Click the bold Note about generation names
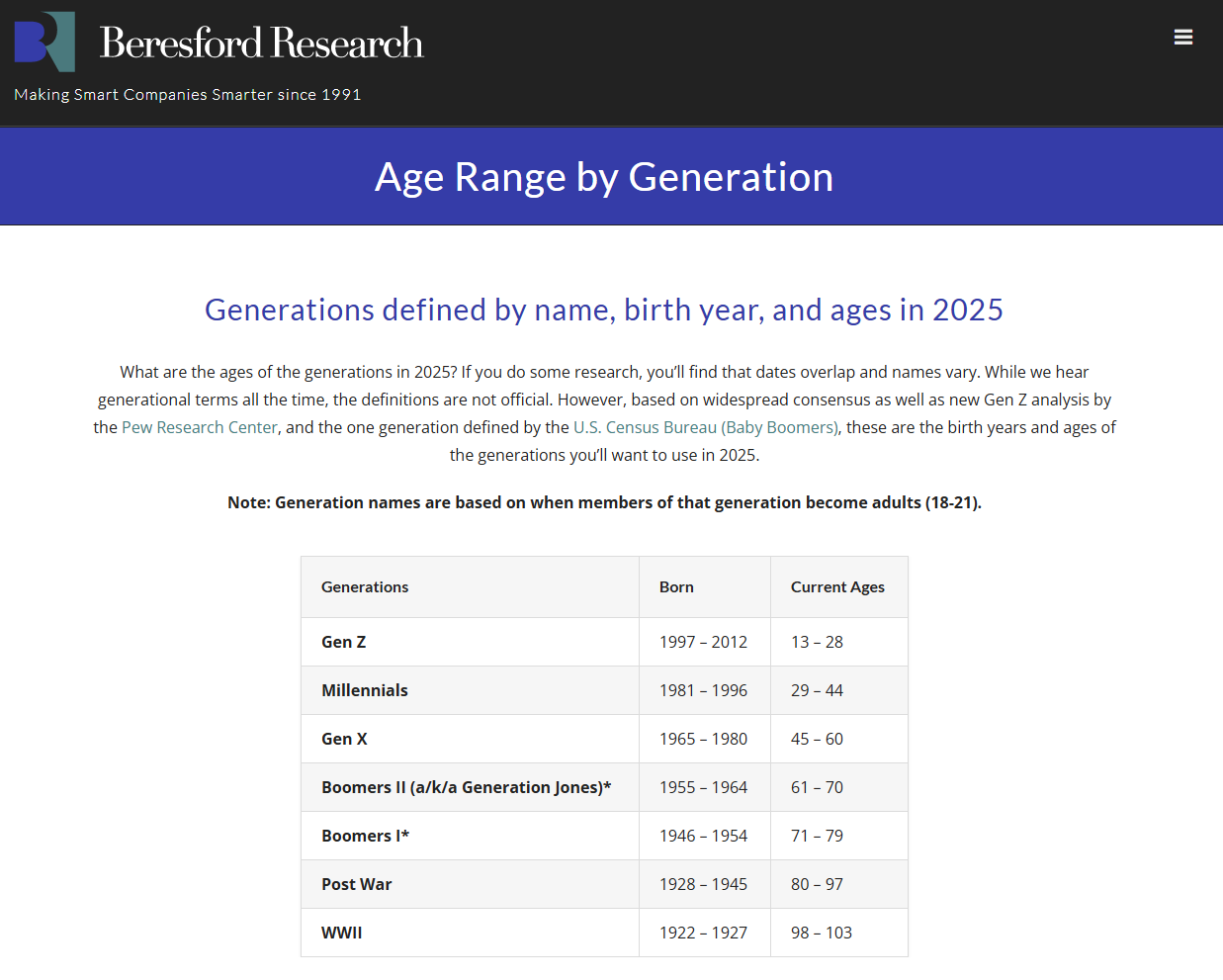 click(x=604, y=502)
